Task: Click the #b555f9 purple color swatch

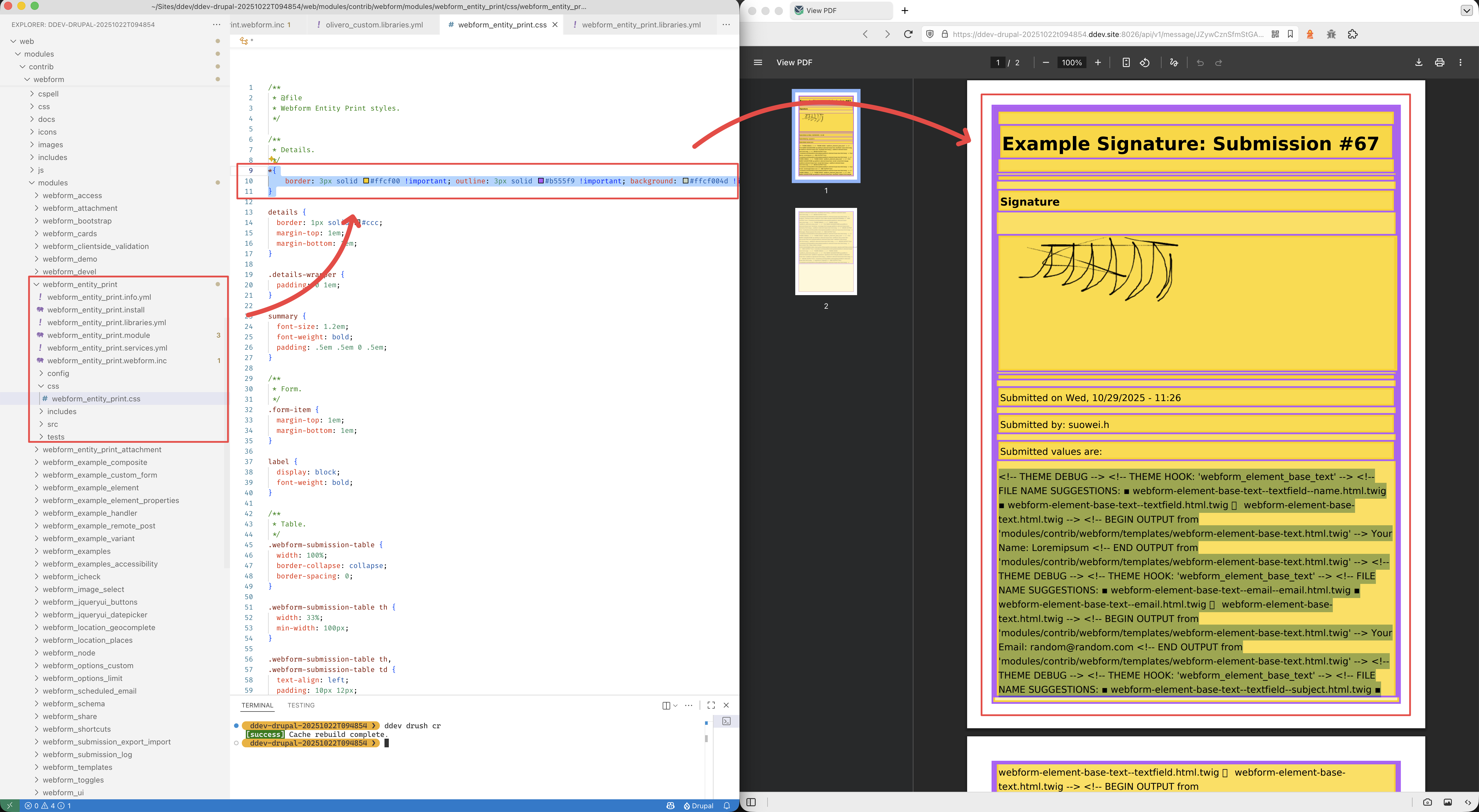Action: tap(541, 181)
